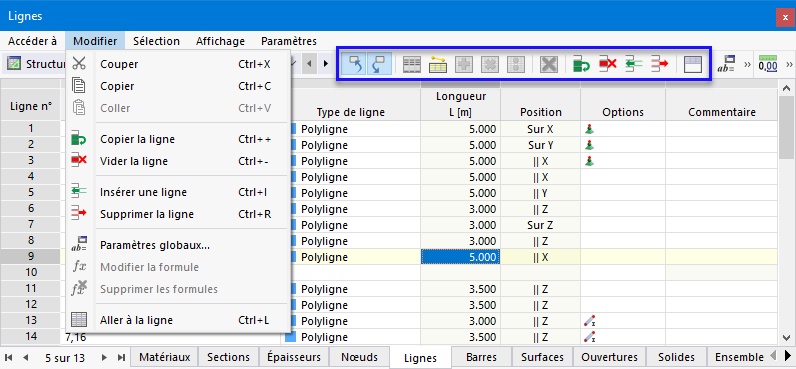
Task: Click the red arrow icon beside Supprimer la ligne
Action: pyautogui.click(x=79, y=214)
